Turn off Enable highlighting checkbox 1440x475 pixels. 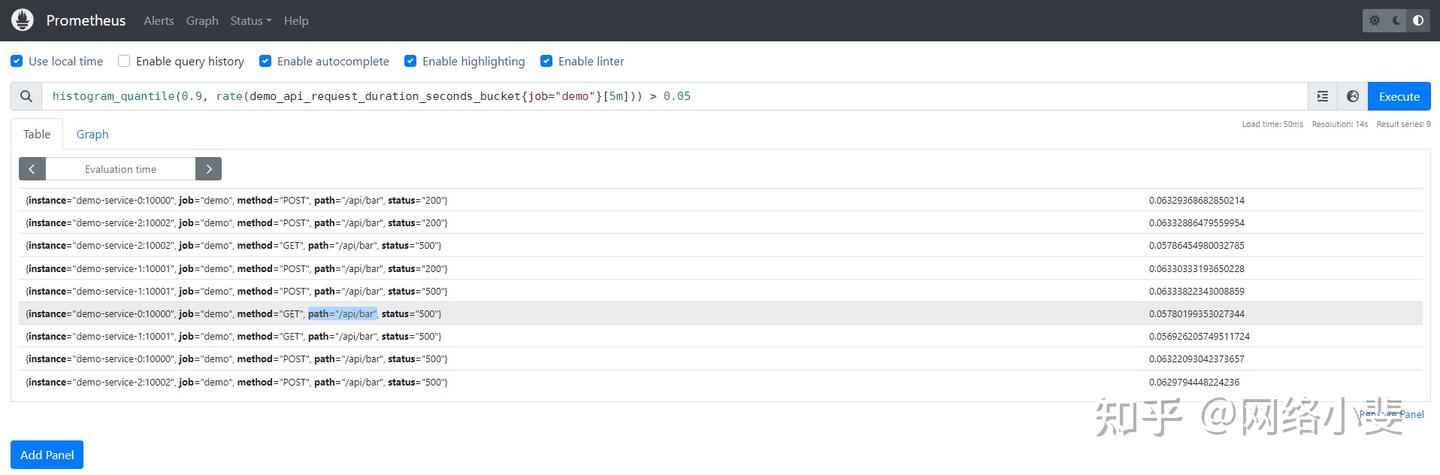point(410,61)
